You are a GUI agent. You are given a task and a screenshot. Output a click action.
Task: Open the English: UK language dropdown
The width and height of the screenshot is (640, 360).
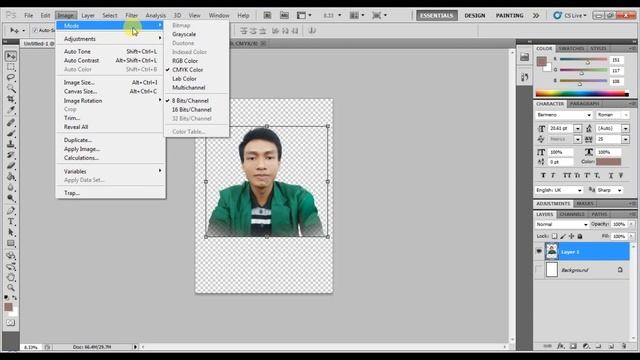click(x=559, y=190)
